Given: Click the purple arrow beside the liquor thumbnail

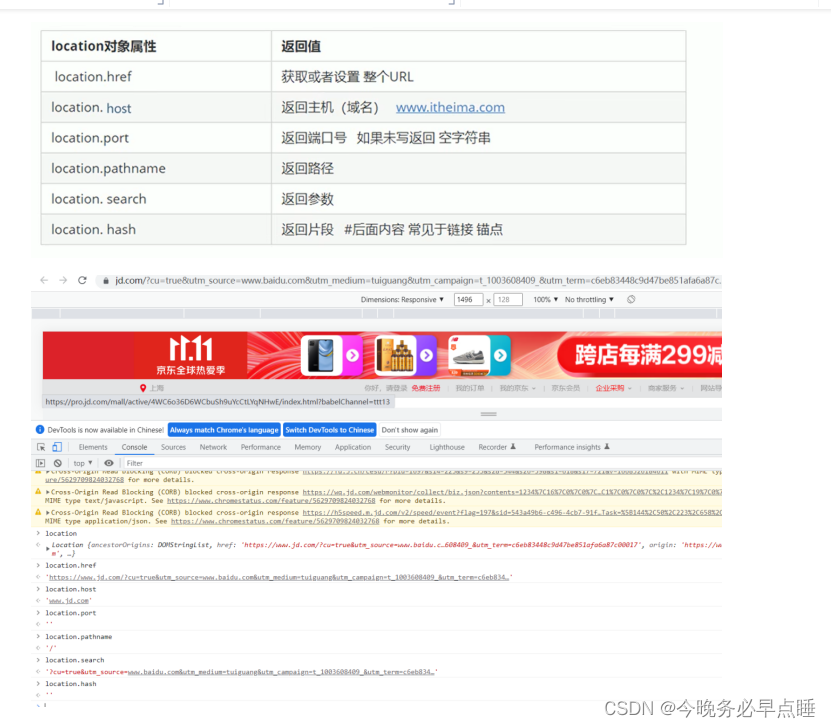Looking at the screenshot, I should point(426,355).
